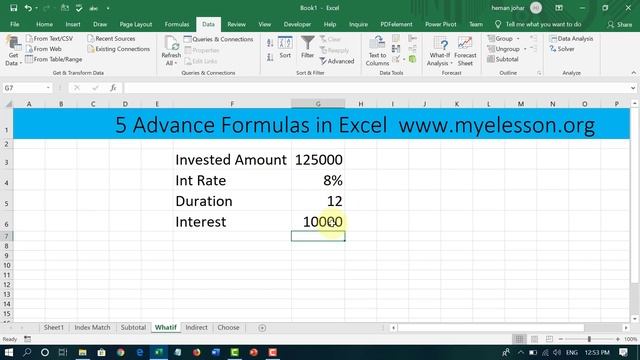Open the What-If Analysis dropdown
This screenshot has width=640, height=360.
coord(440,51)
